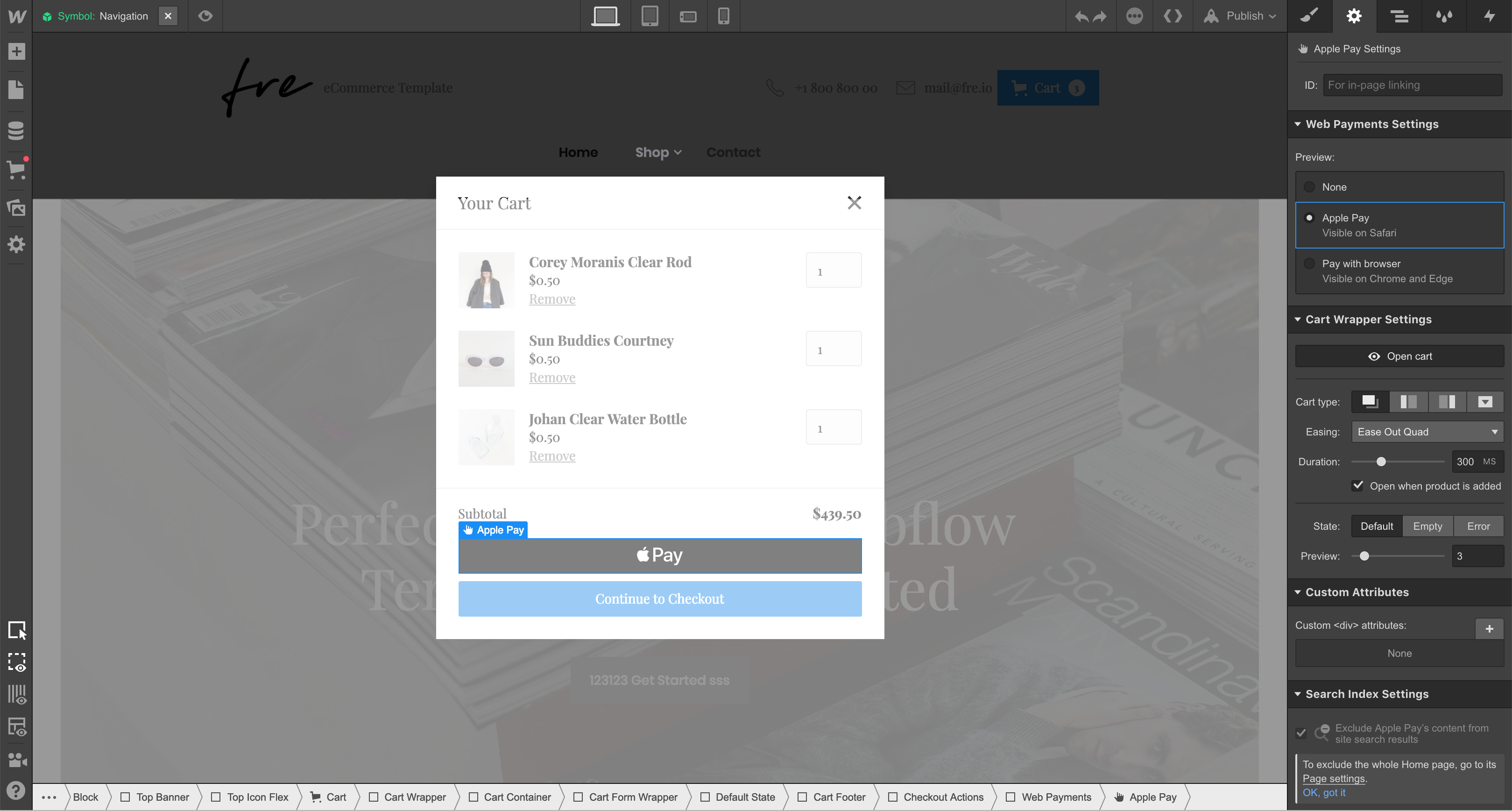Select the desktop breakpoint icon
Viewport: 1512px width, 811px height.
click(x=605, y=16)
